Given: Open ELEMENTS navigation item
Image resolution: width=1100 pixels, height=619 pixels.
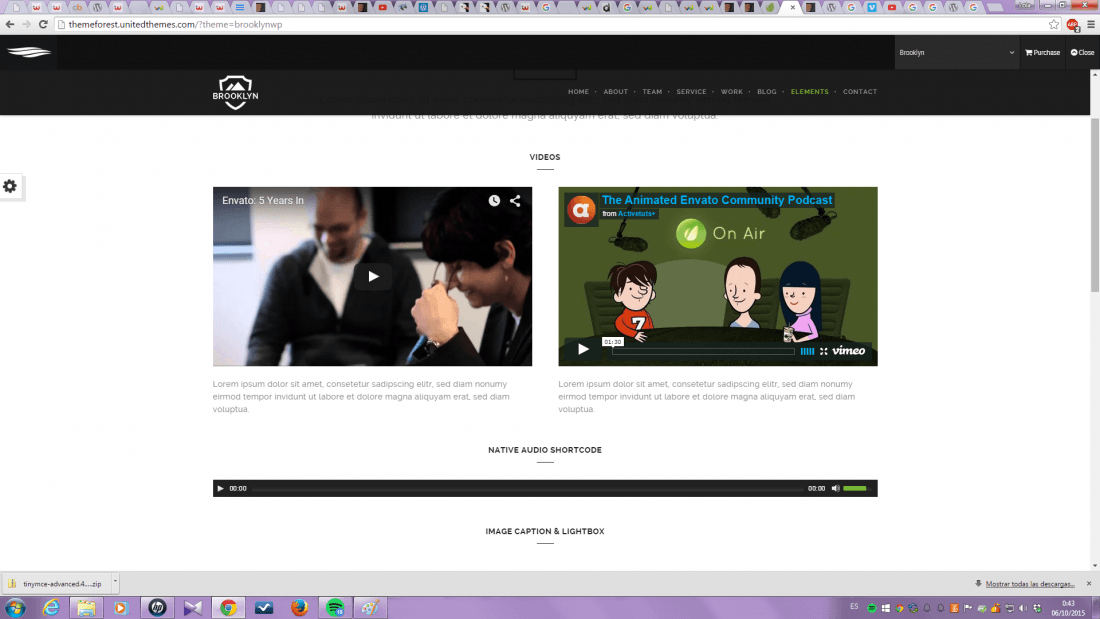Looking at the screenshot, I should point(810,92).
